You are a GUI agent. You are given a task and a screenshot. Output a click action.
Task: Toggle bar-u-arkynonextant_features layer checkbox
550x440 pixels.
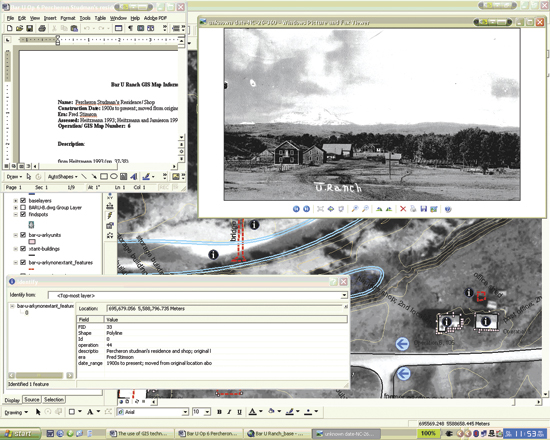pos(23,262)
